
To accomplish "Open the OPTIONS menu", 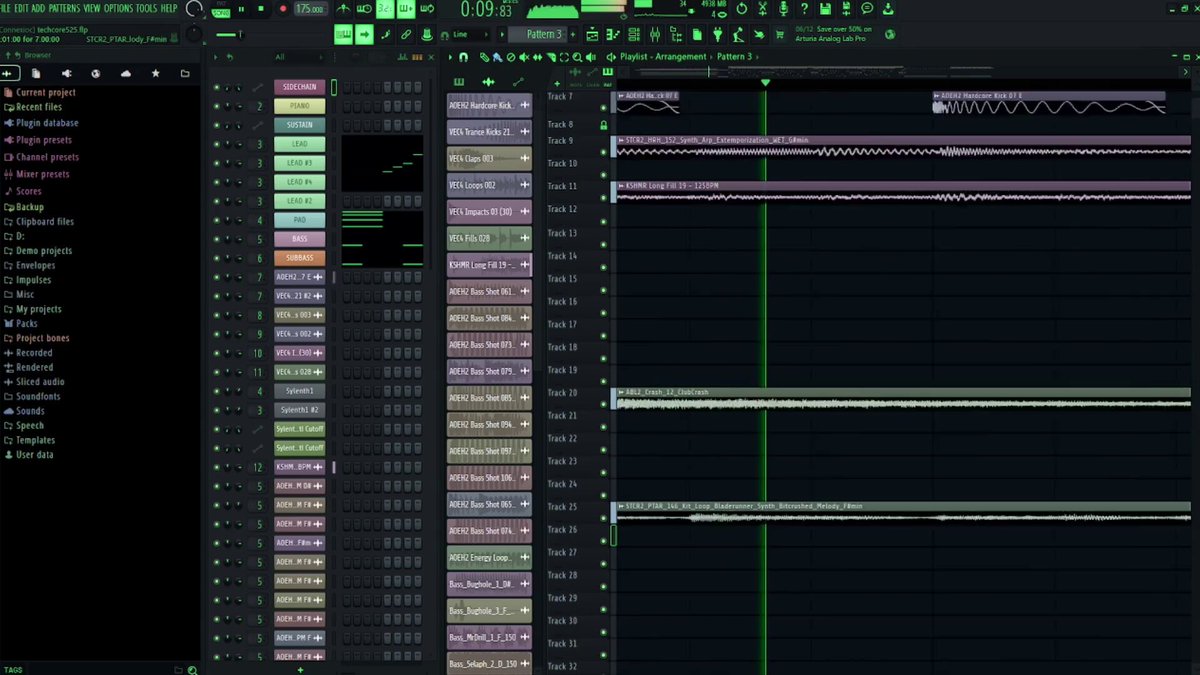I will (119, 8).
